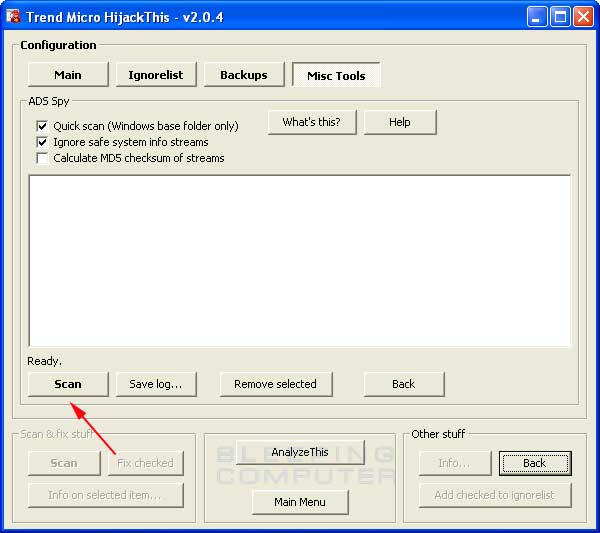Maximize the HijackThis window

click(x=560, y=17)
